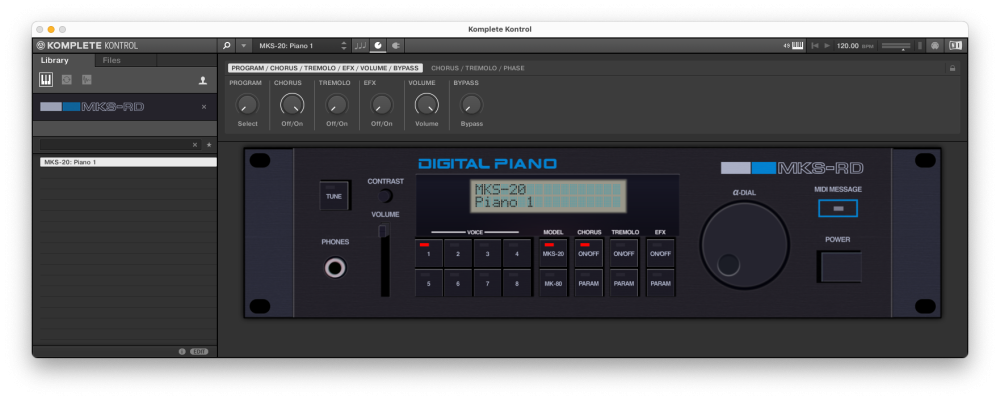Select voice button 1
The image size is (1000, 400).
point(429,253)
